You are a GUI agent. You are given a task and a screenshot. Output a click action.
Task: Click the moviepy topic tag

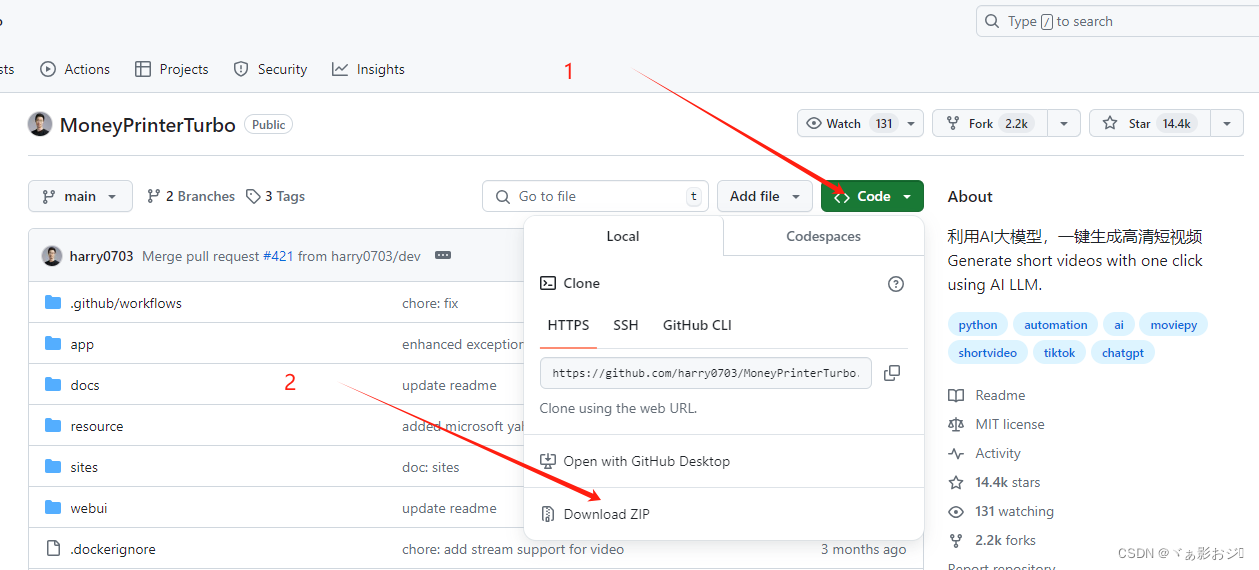tap(1174, 324)
